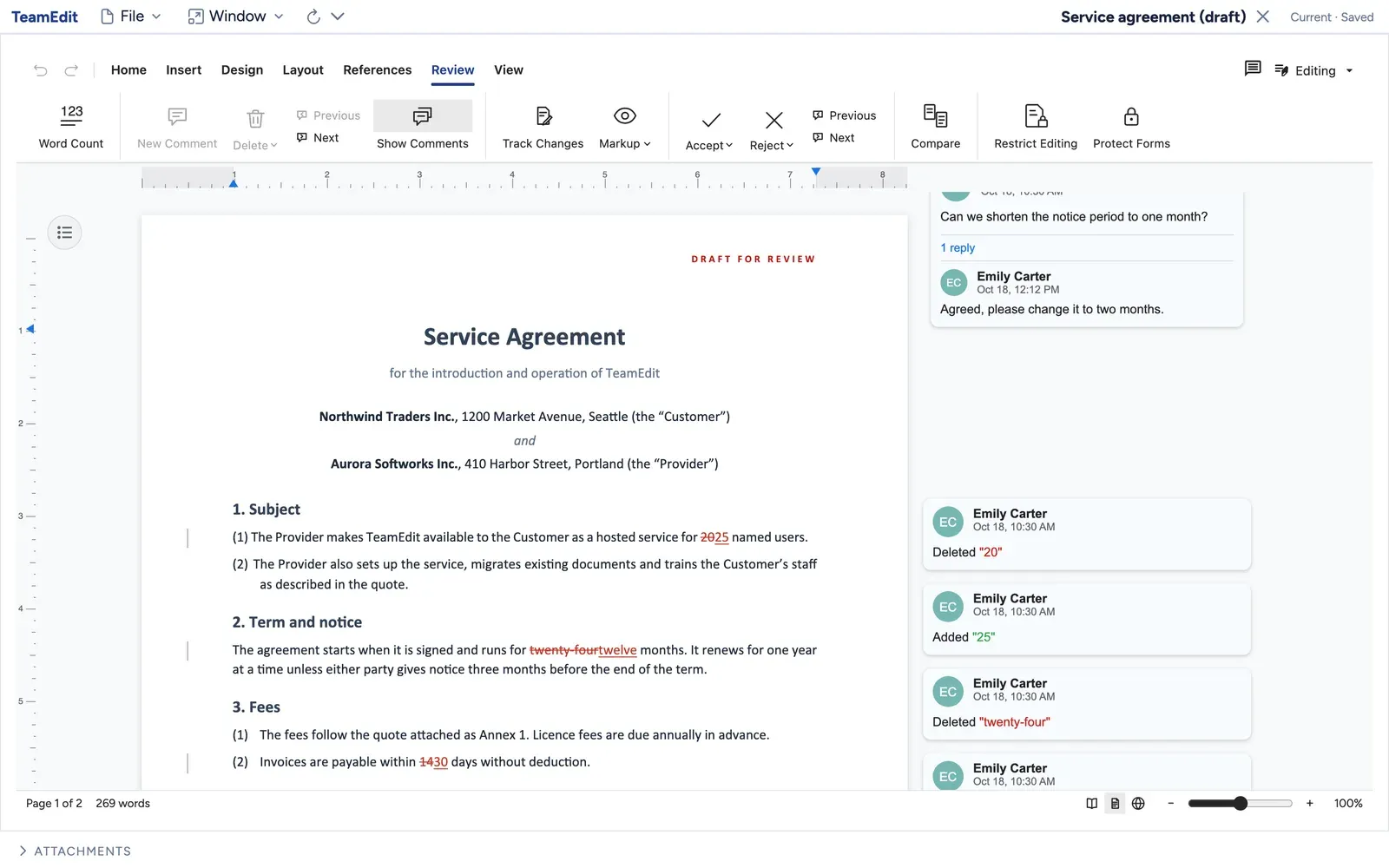The width and height of the screenshot is (1389, 868).
Task: Click the zoom out minus button
Action: click(x=1171, y=804)
